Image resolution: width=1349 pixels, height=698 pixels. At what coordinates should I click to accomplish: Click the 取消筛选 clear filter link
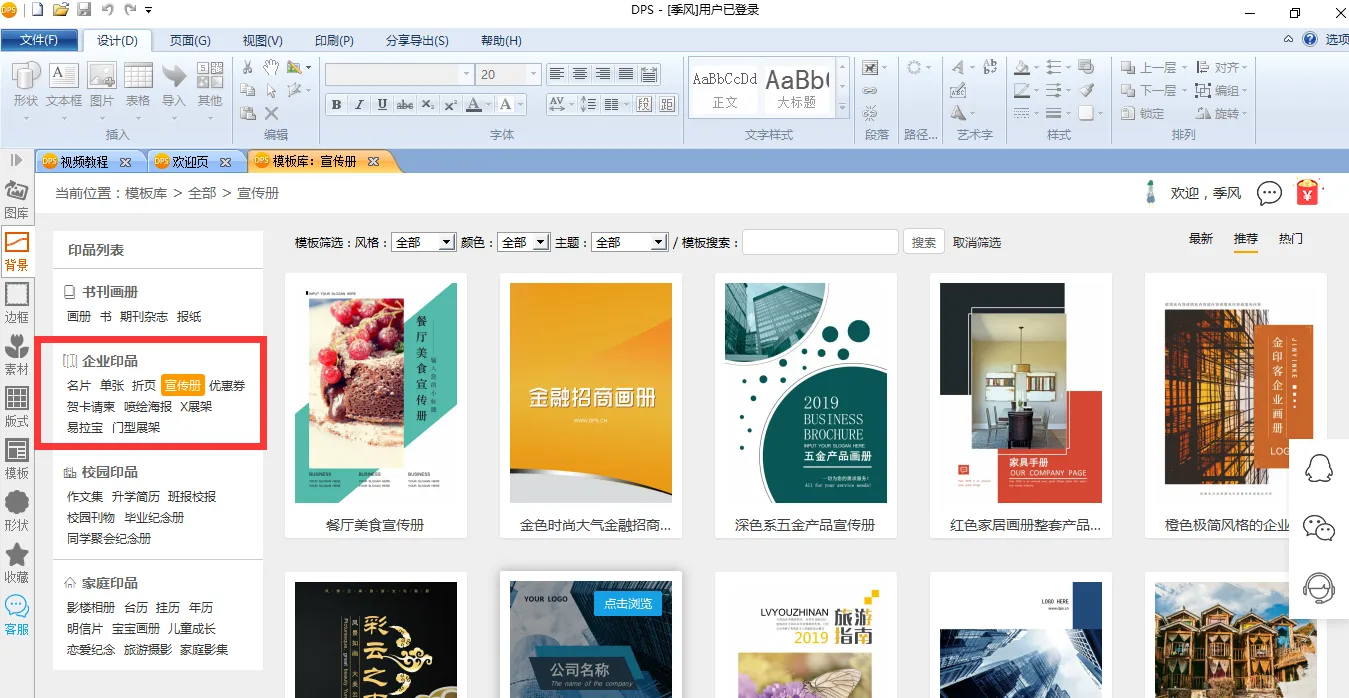(x=976, y=242)
